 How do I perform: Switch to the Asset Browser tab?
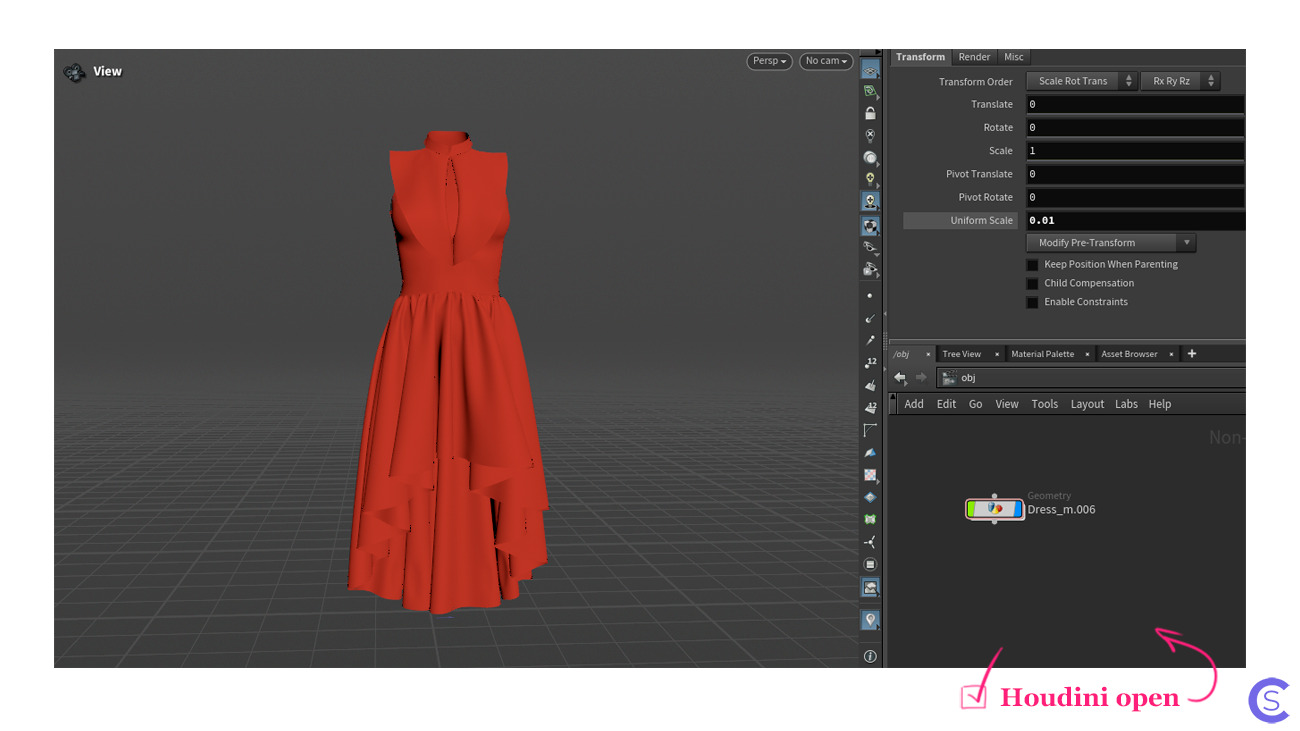click(1129, 354)
